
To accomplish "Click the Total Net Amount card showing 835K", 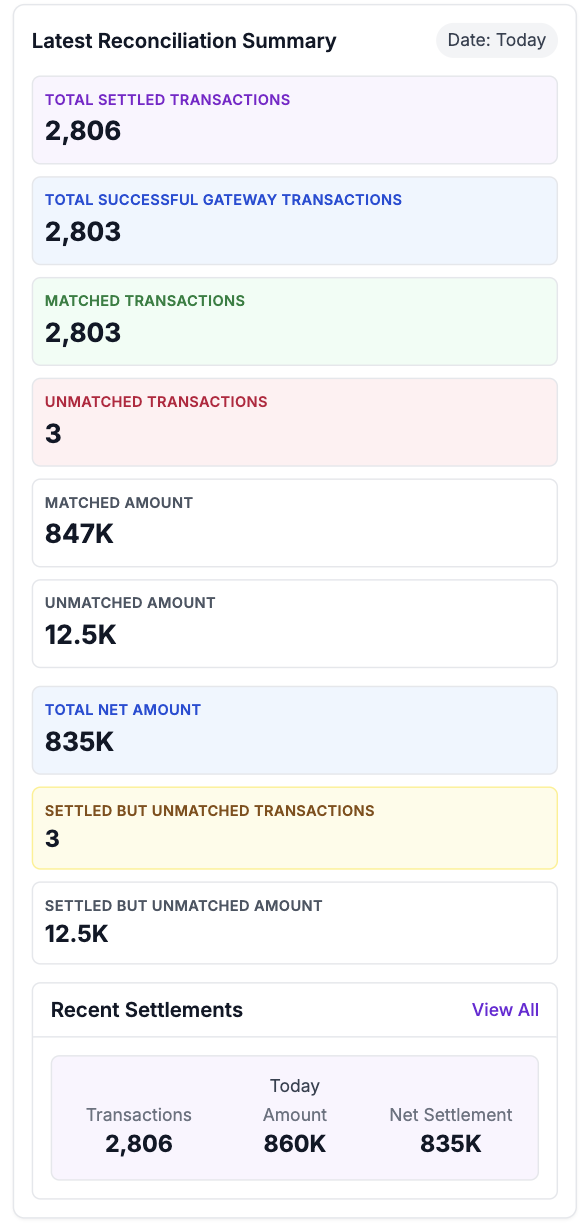I will tap(295, 728).
